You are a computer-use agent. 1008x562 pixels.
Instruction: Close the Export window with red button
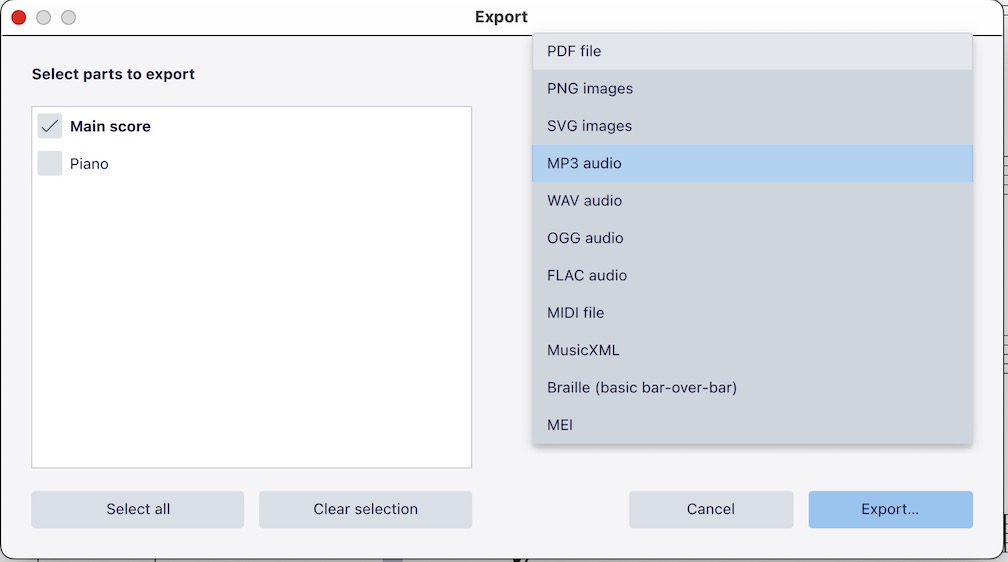coord(19,17)
